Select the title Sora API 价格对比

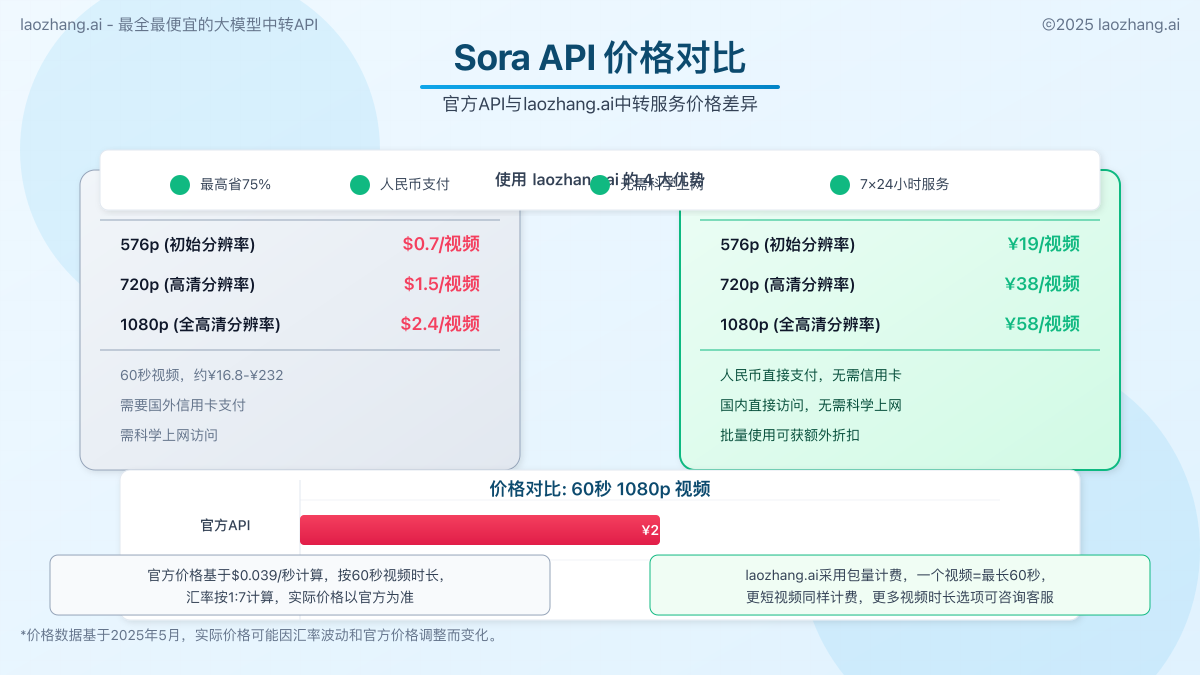coord(600,58)
